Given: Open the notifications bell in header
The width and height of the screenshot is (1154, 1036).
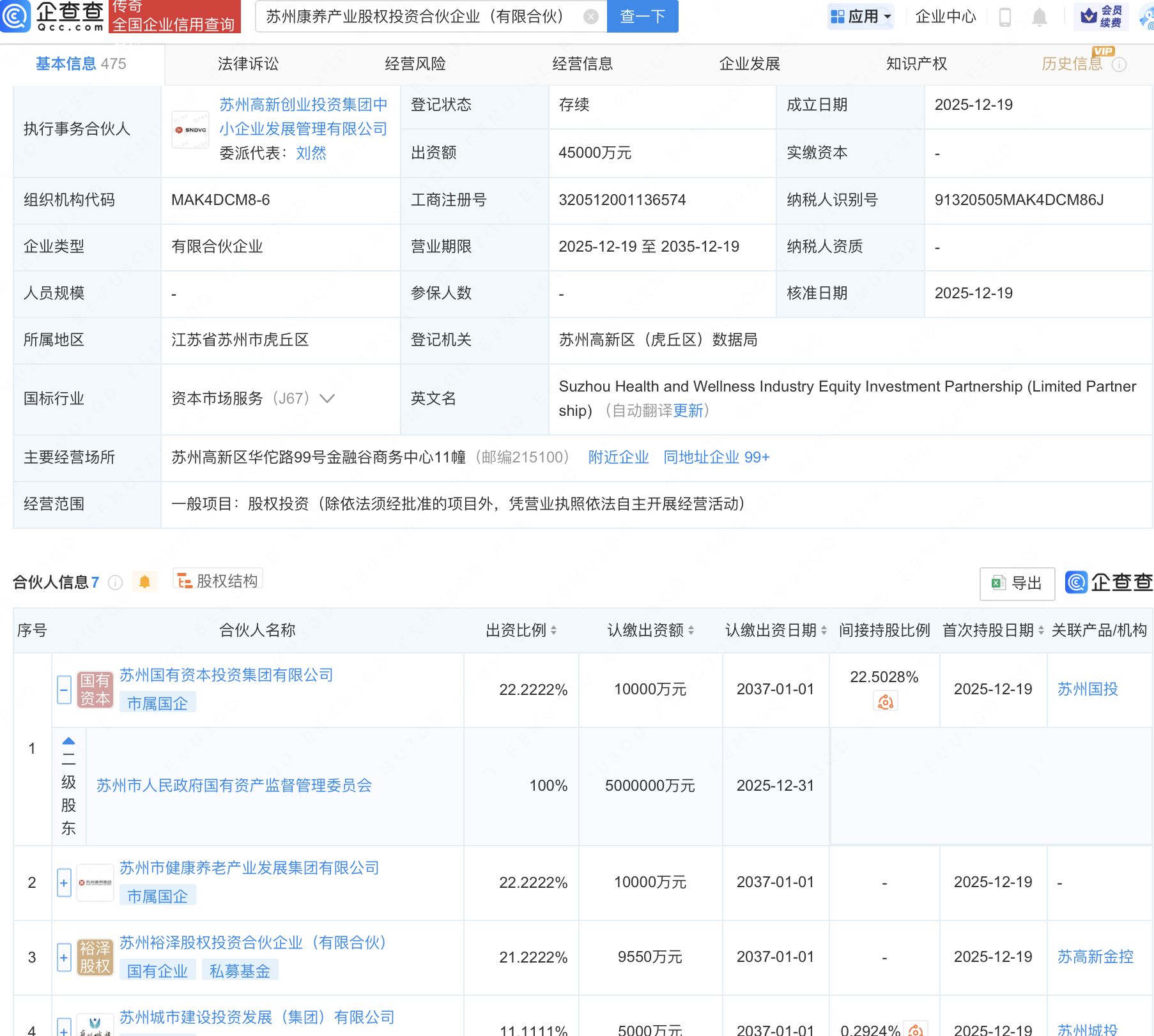Looking at the screenshot, I should click(1040, 17).
